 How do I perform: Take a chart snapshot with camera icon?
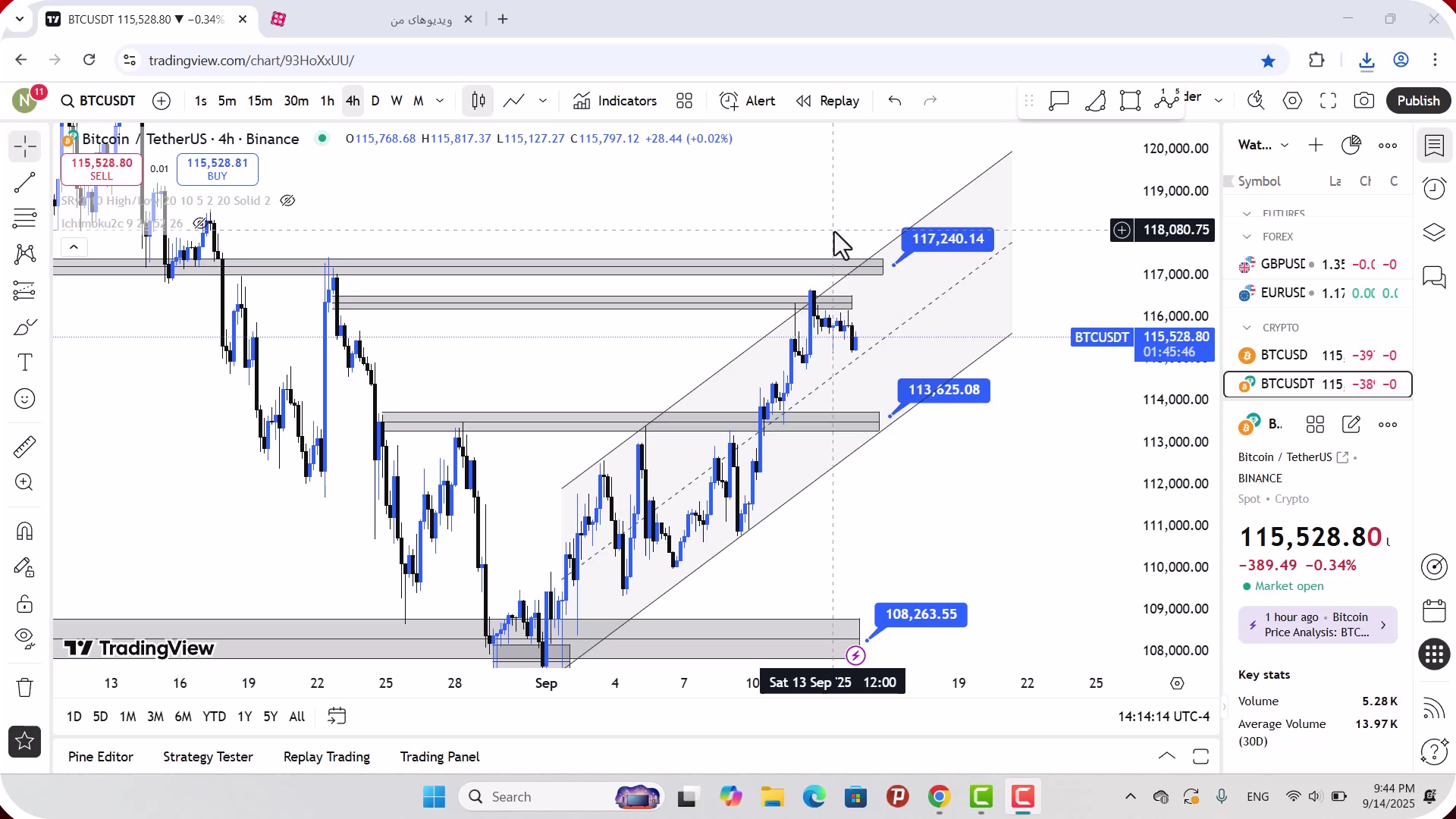[1364, 101]
